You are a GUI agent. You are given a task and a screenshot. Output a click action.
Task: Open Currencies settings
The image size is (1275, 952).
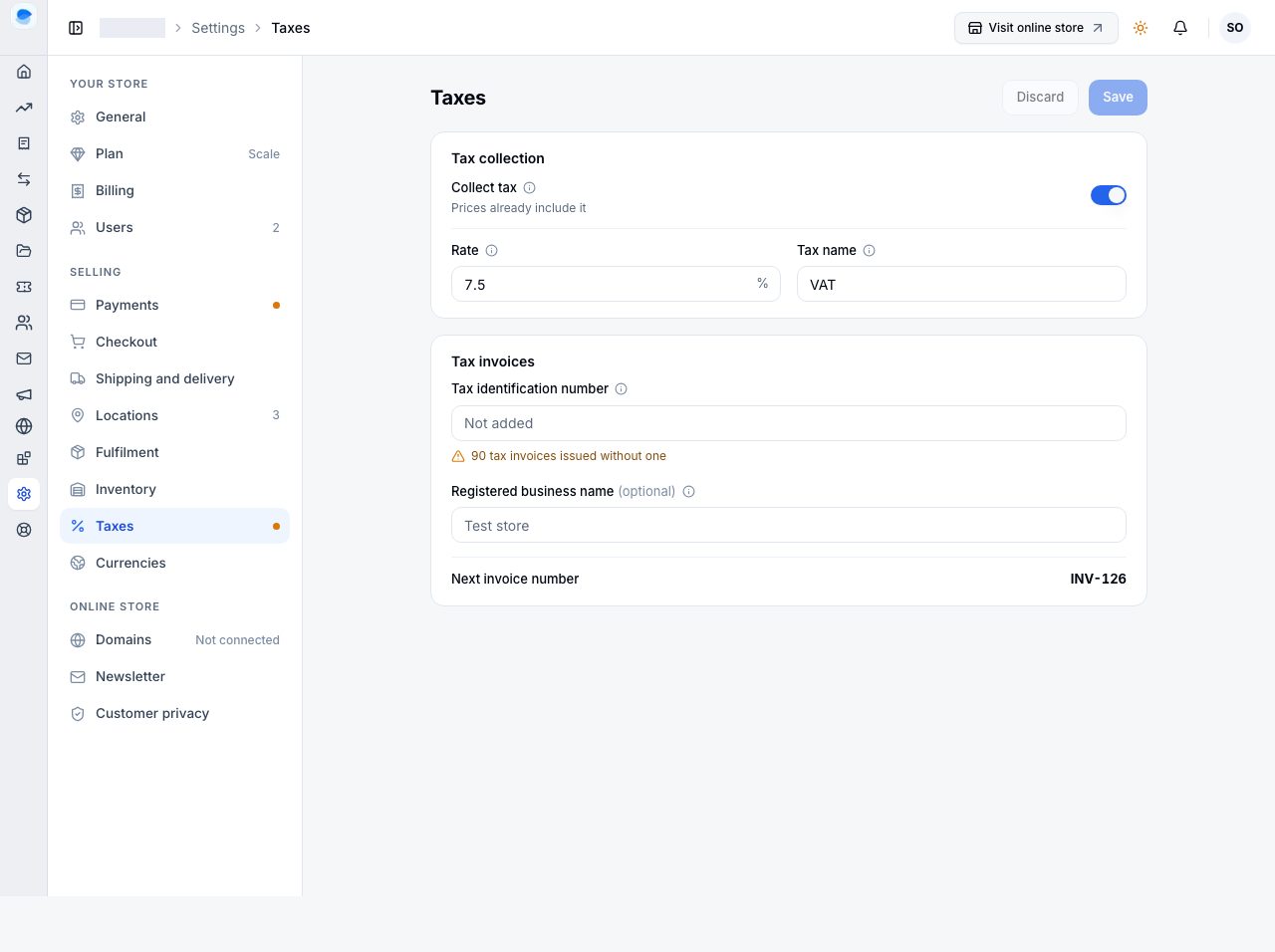click(x=174, y=563)
